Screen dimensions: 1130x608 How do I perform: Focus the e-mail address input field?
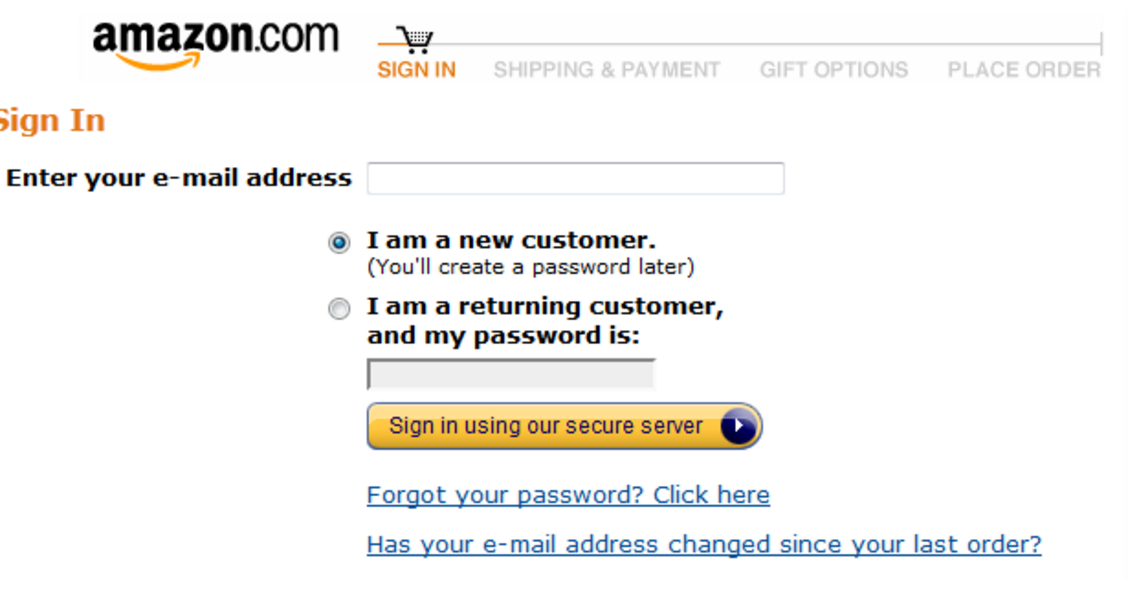575,179
